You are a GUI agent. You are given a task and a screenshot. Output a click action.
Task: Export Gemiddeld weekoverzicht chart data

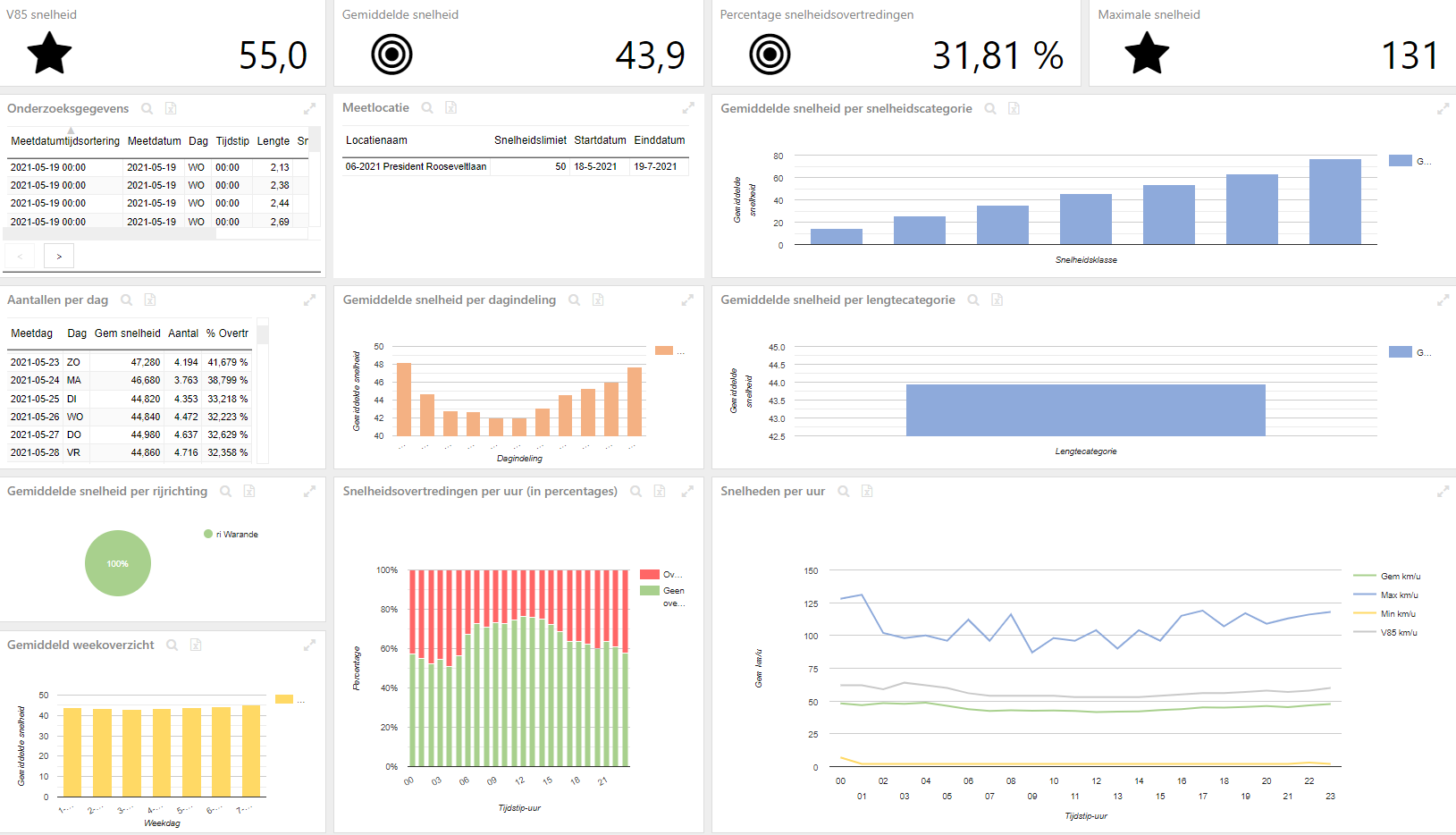(x=196, y=645)
